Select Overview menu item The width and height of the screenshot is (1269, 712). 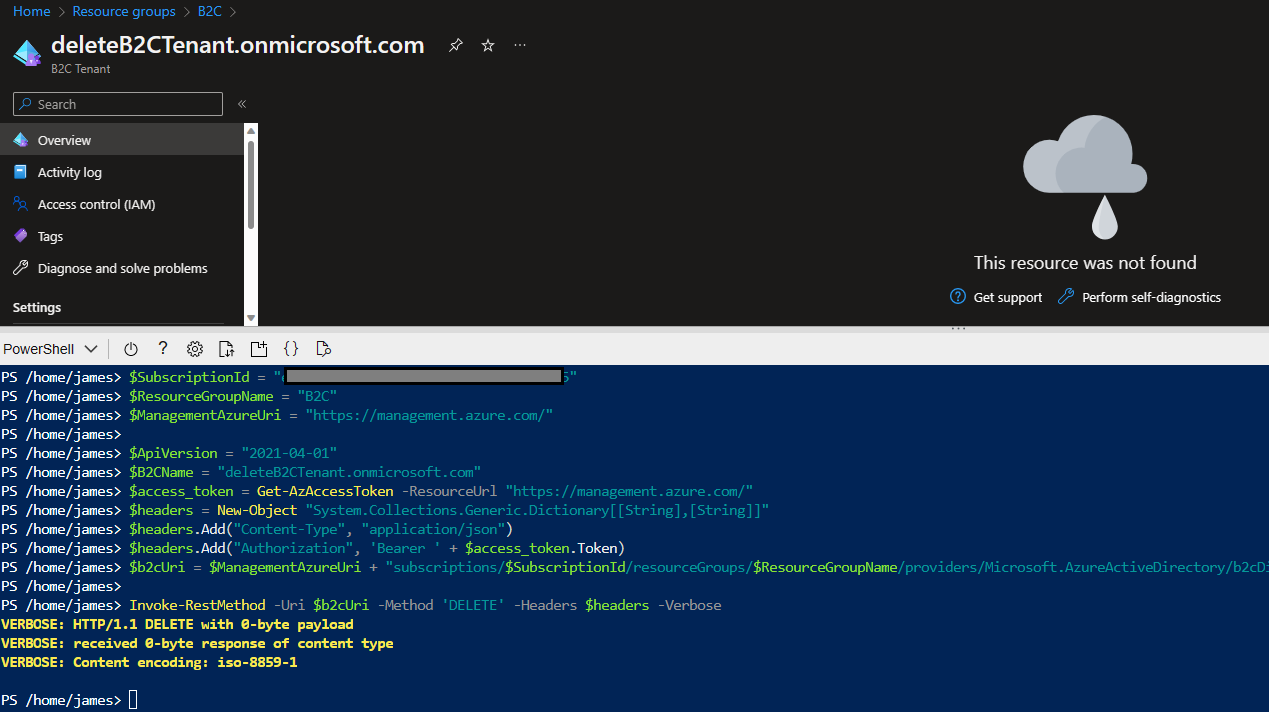121,140
